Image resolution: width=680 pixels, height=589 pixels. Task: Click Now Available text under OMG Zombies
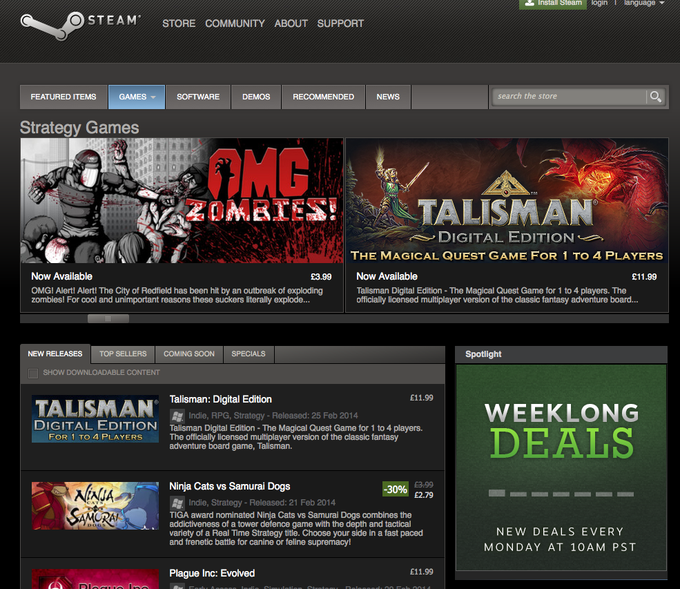62,276
